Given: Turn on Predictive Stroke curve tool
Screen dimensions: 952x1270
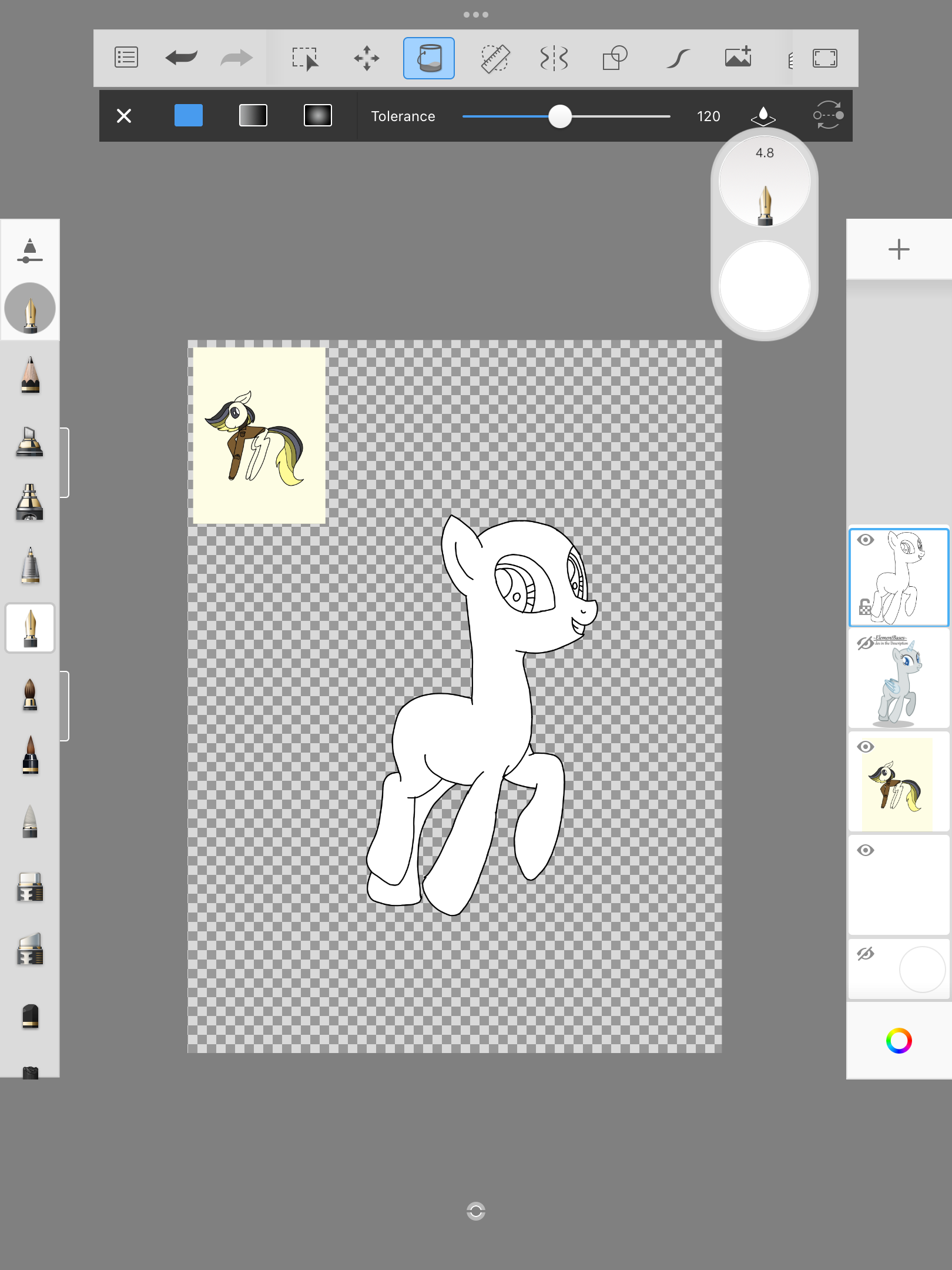Looking at the screenshot, I should click(678, 58).
